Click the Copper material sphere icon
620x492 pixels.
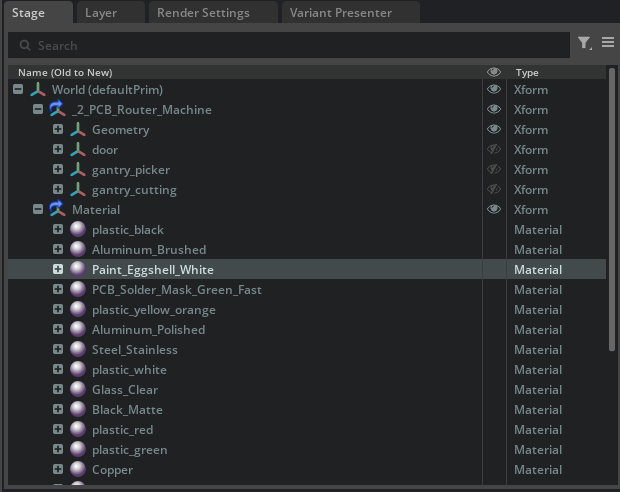[x=78, y=470]
